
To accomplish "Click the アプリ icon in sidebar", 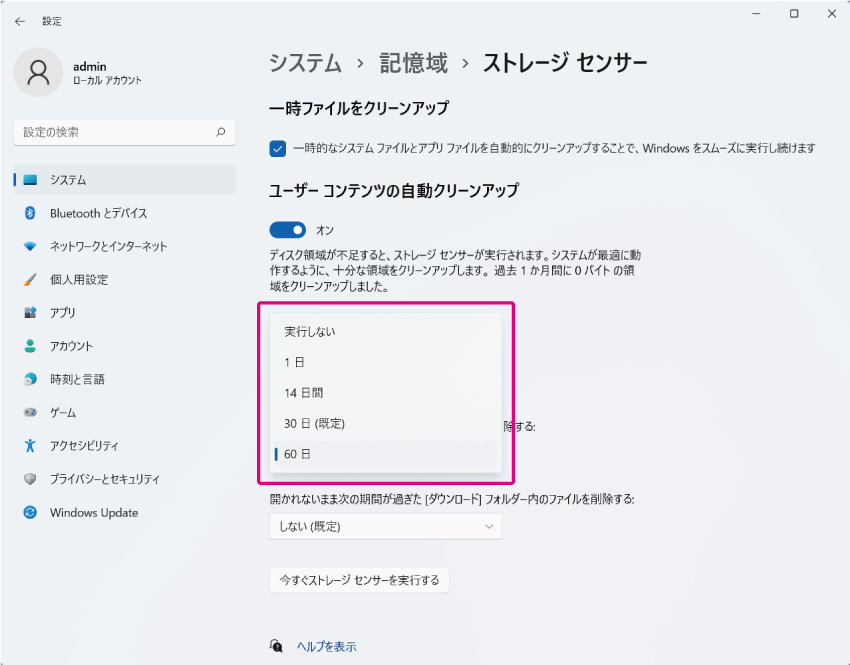I will [30, 313].
